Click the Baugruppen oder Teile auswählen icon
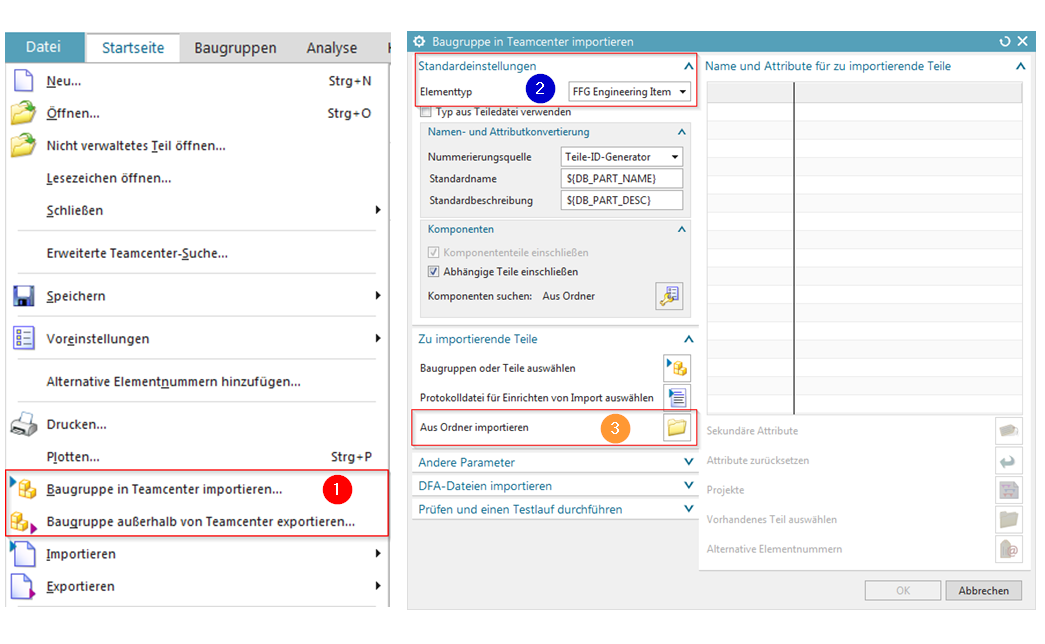Image resolution: width=1045 pixels, height=644 pixels. (x=677, y=368)
